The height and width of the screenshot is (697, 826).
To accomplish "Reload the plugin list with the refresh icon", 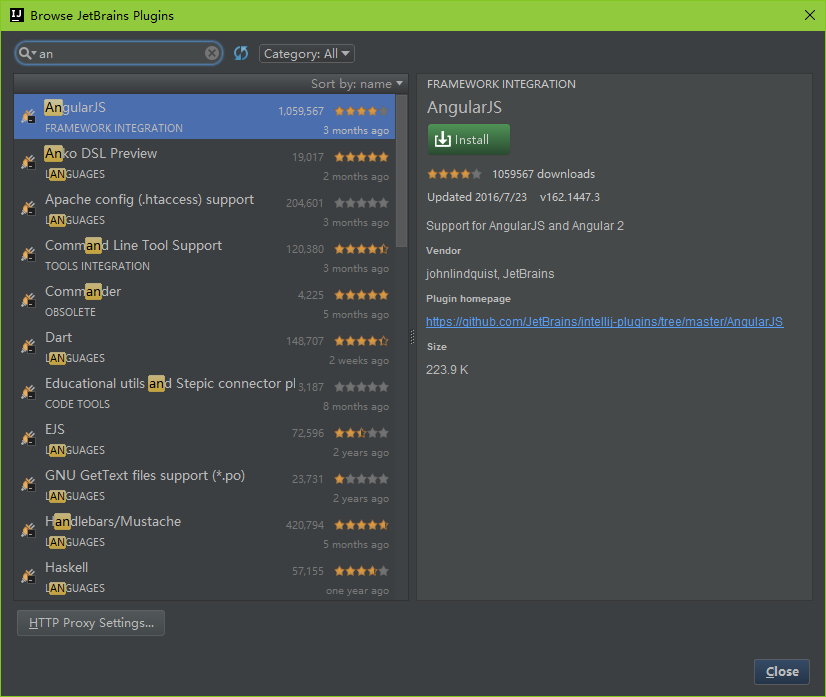I will (x=241, y=53).
